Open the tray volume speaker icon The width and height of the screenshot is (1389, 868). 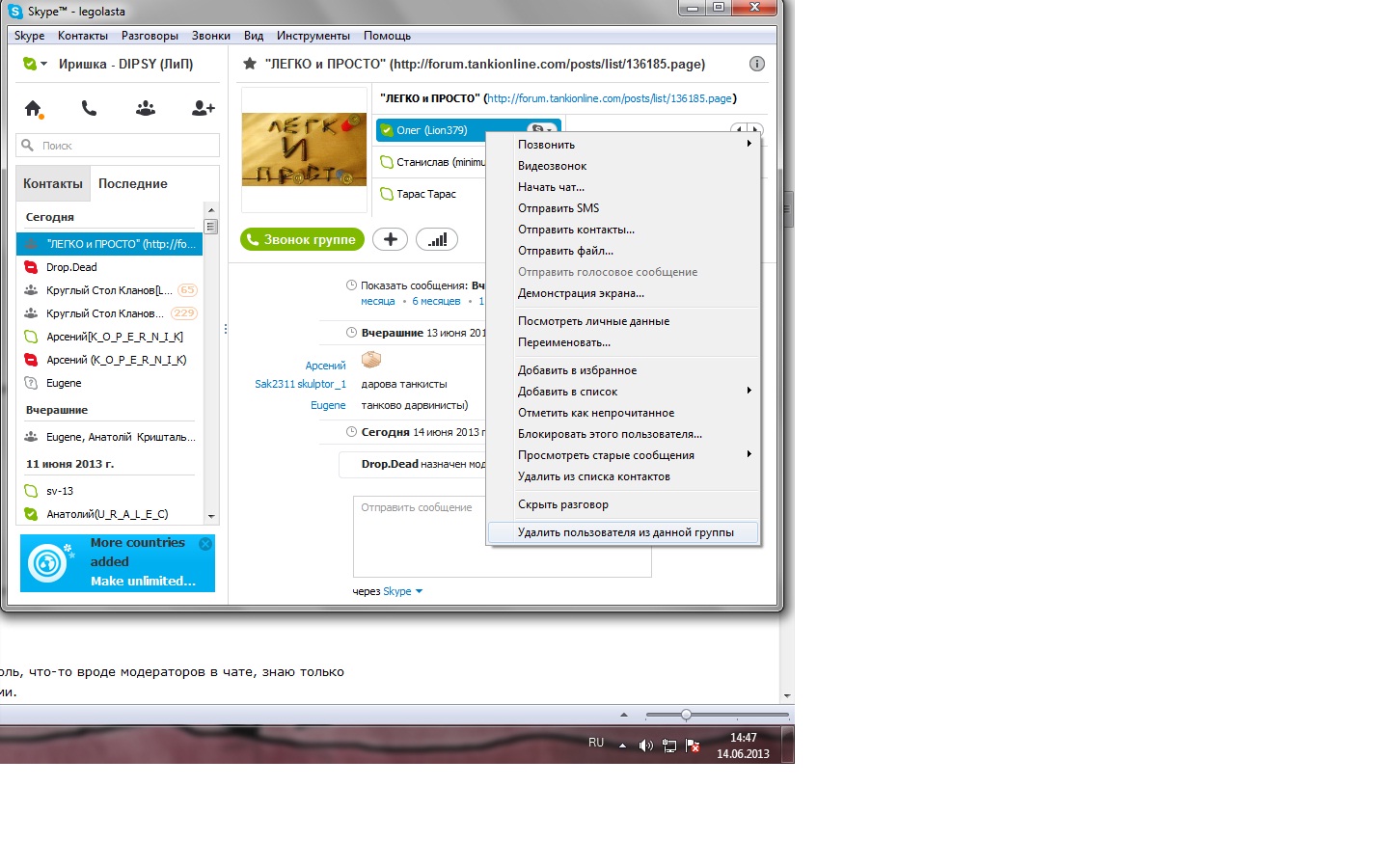pos(646,746)
